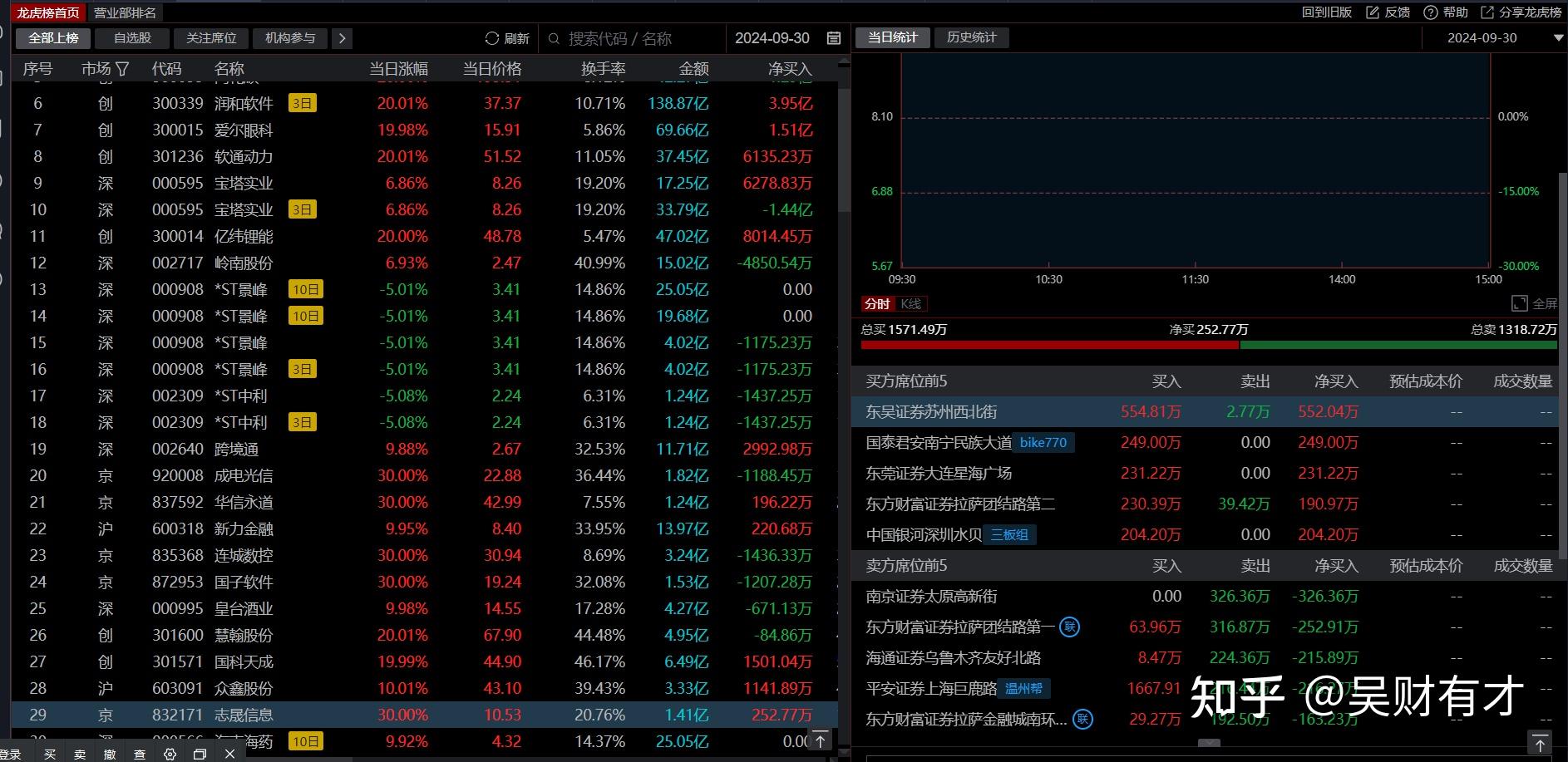This screenshot has width=1568, height=762.
Task: Select the 自选股 filter
Action: pyautogui.click(x=132, y=38)
